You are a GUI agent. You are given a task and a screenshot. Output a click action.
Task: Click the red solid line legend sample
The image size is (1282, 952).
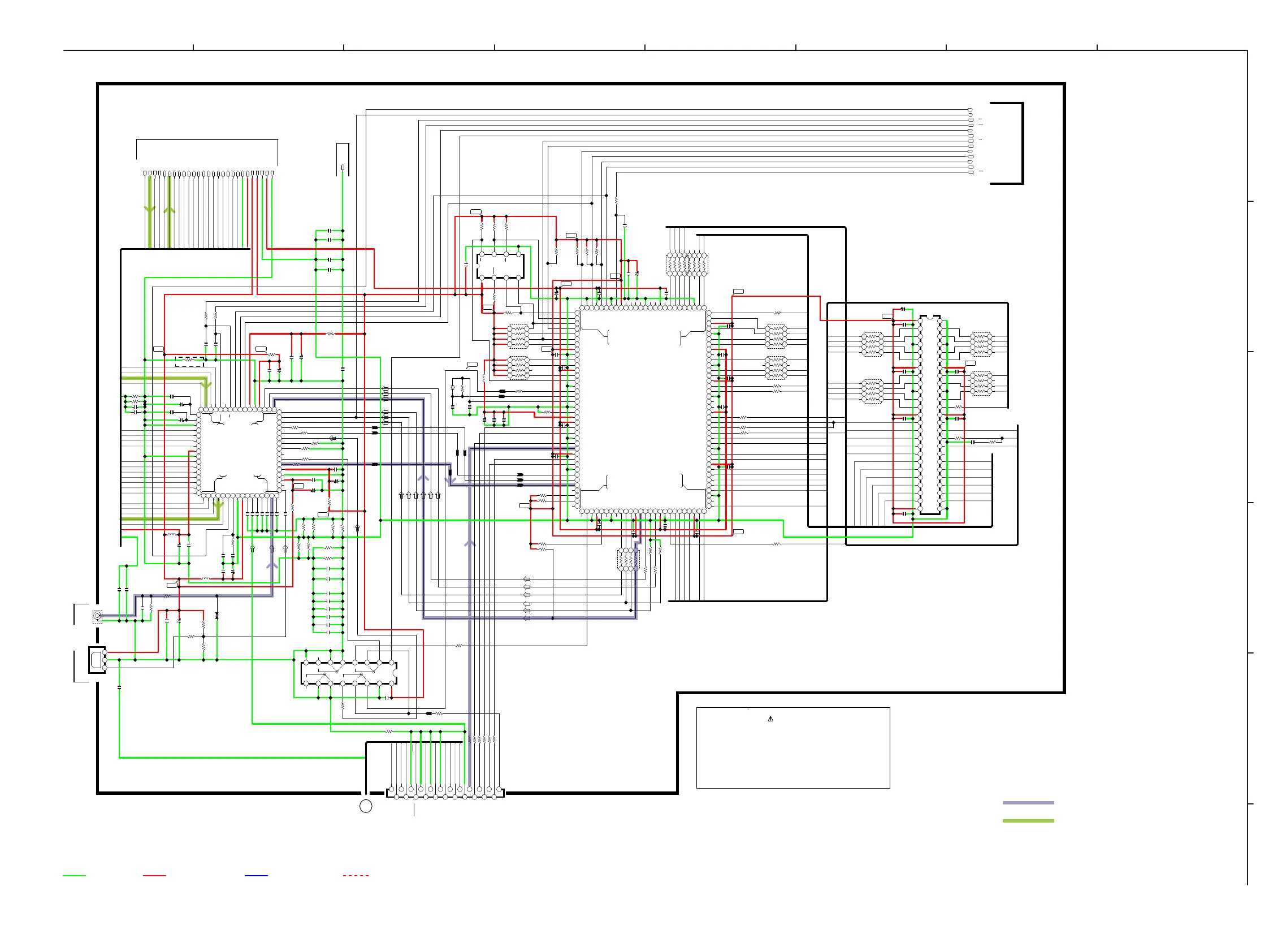(154, 875)
